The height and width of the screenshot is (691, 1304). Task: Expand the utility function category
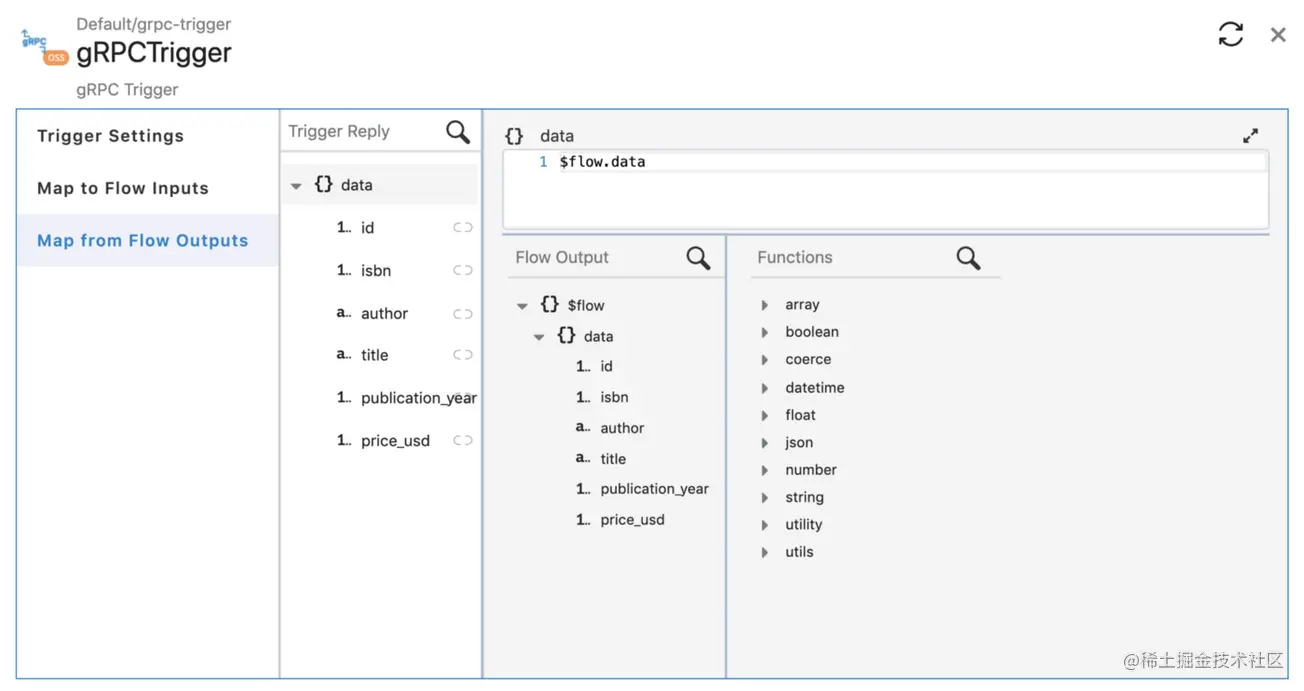tap(765, 525)
